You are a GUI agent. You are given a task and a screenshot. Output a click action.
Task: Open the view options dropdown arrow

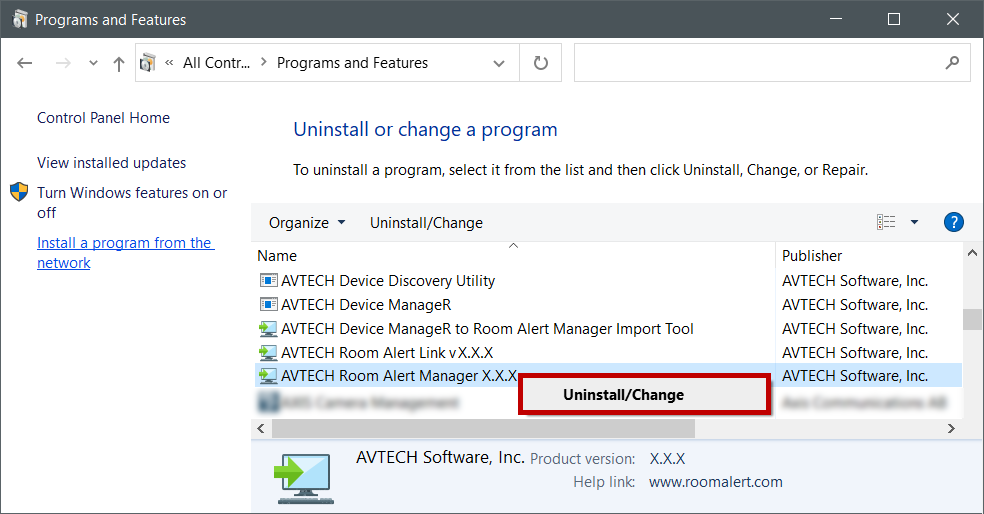(914, 222)
